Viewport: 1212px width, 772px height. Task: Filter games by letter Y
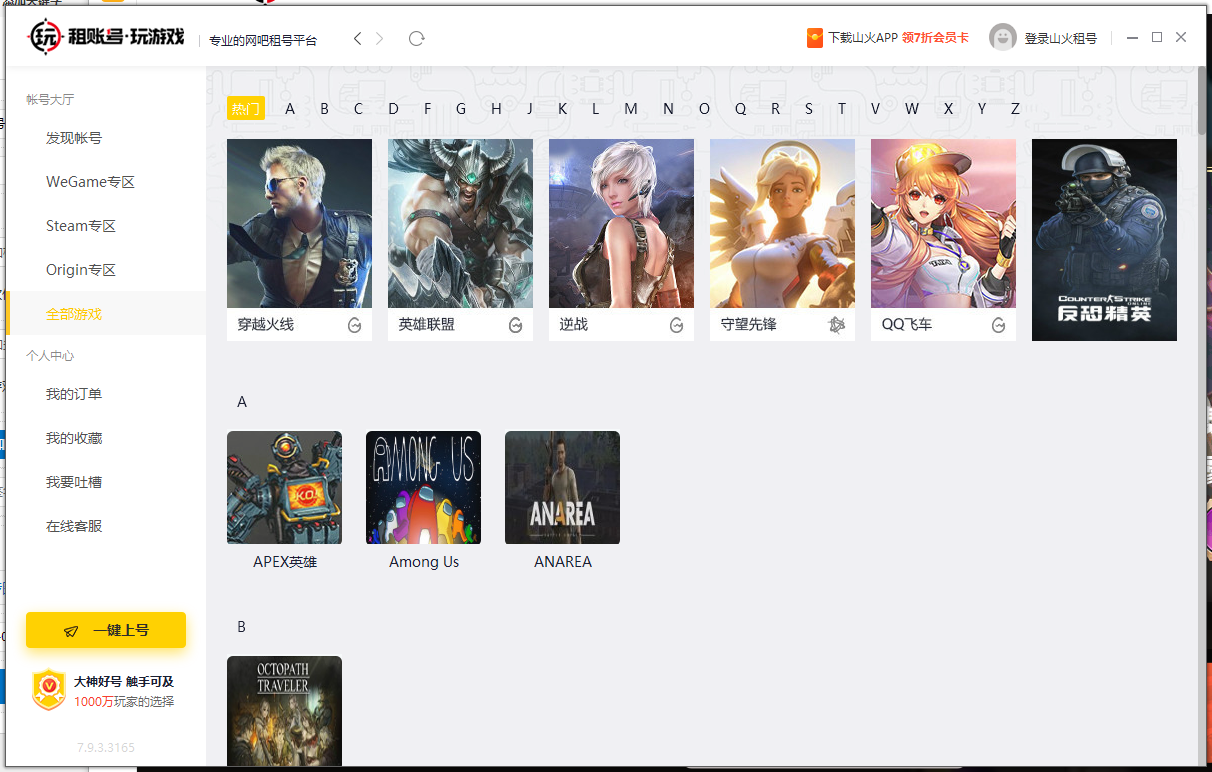click(982, 109)
